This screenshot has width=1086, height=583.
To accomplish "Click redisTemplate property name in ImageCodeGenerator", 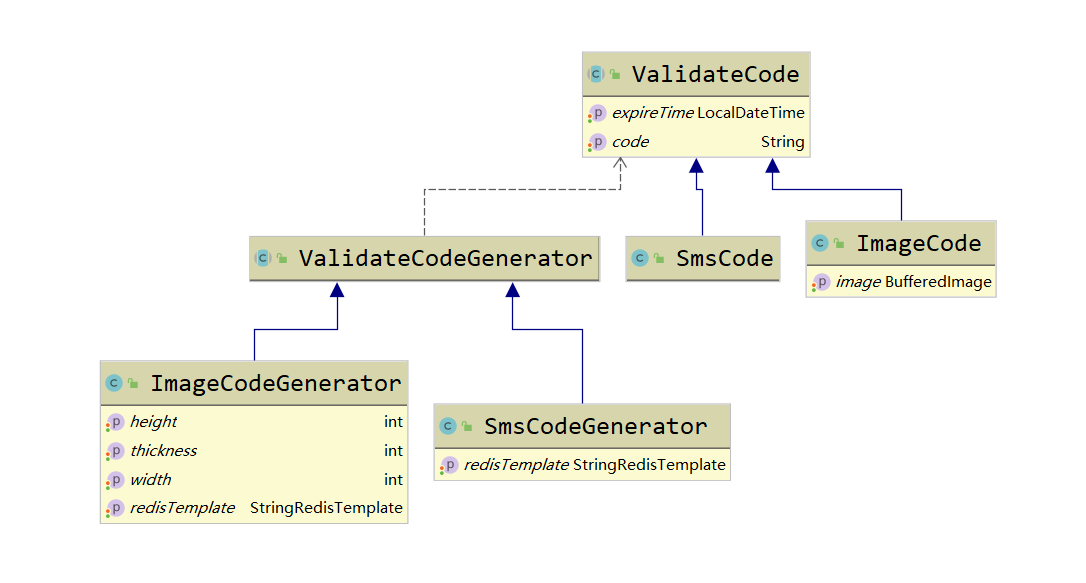I will tap(182, 508).
